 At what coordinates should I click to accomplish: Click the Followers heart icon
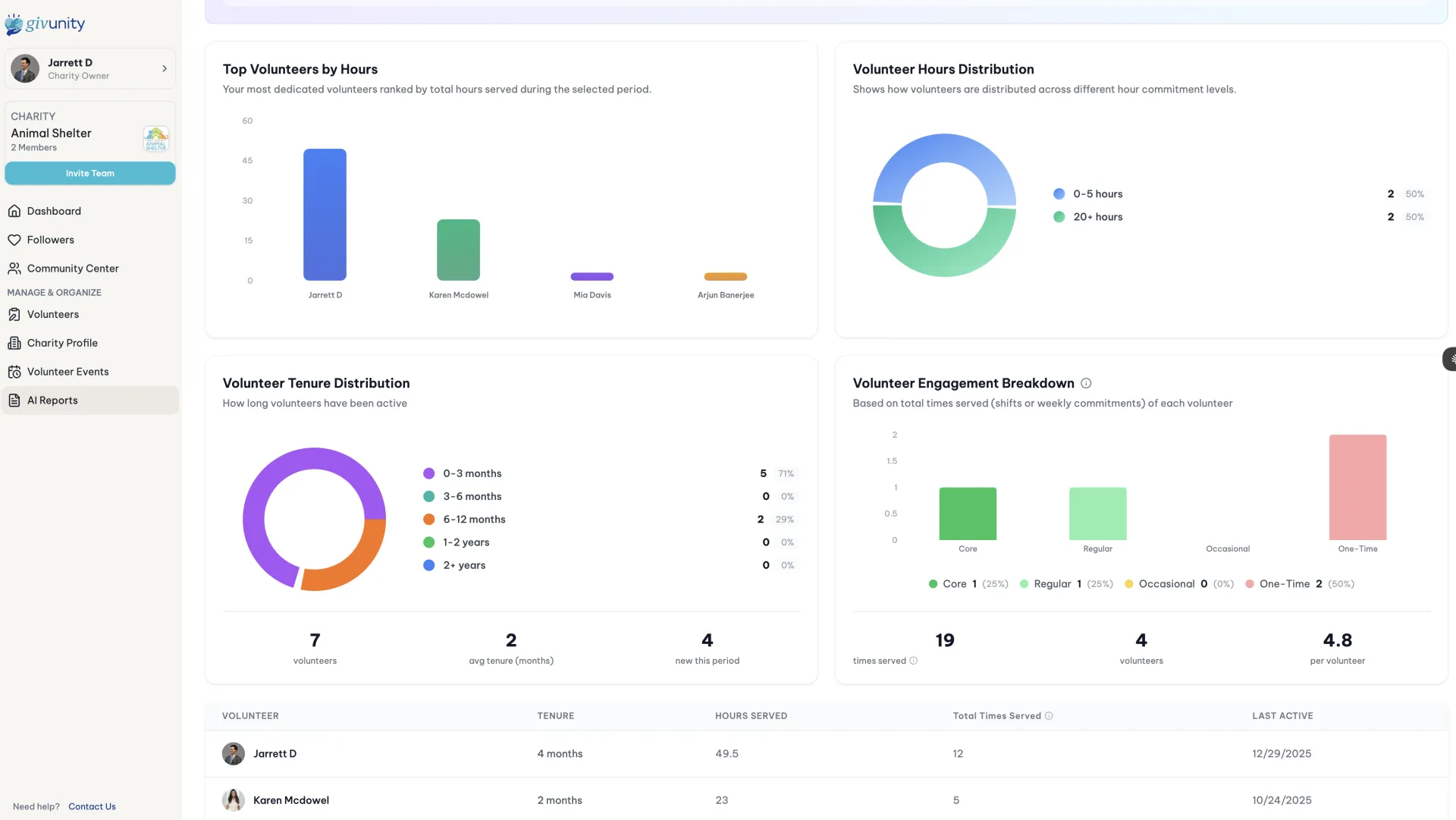[x=15, y=240]
